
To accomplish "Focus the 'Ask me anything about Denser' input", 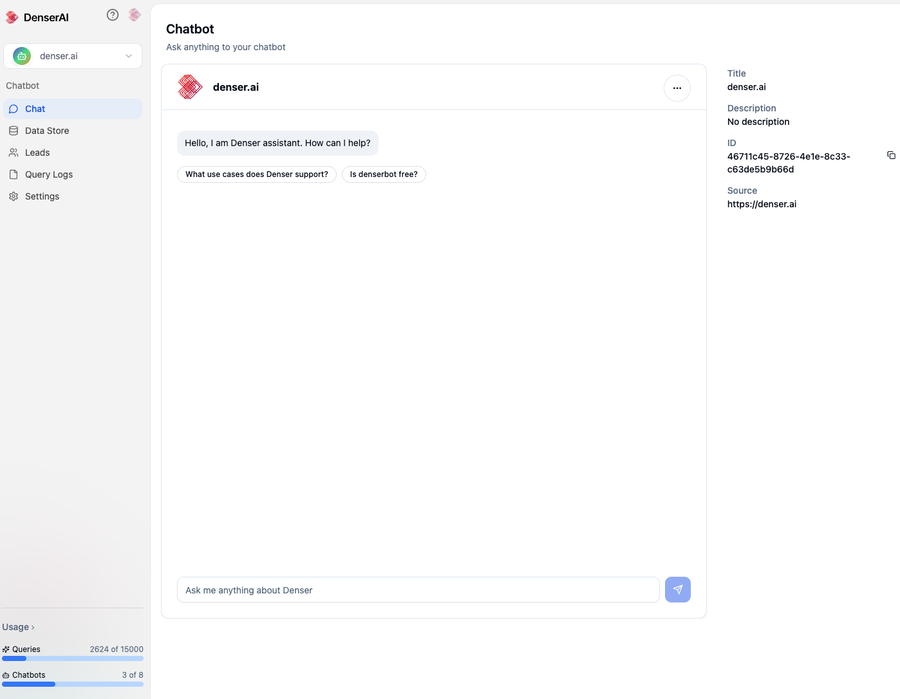I will pos(418,590).
